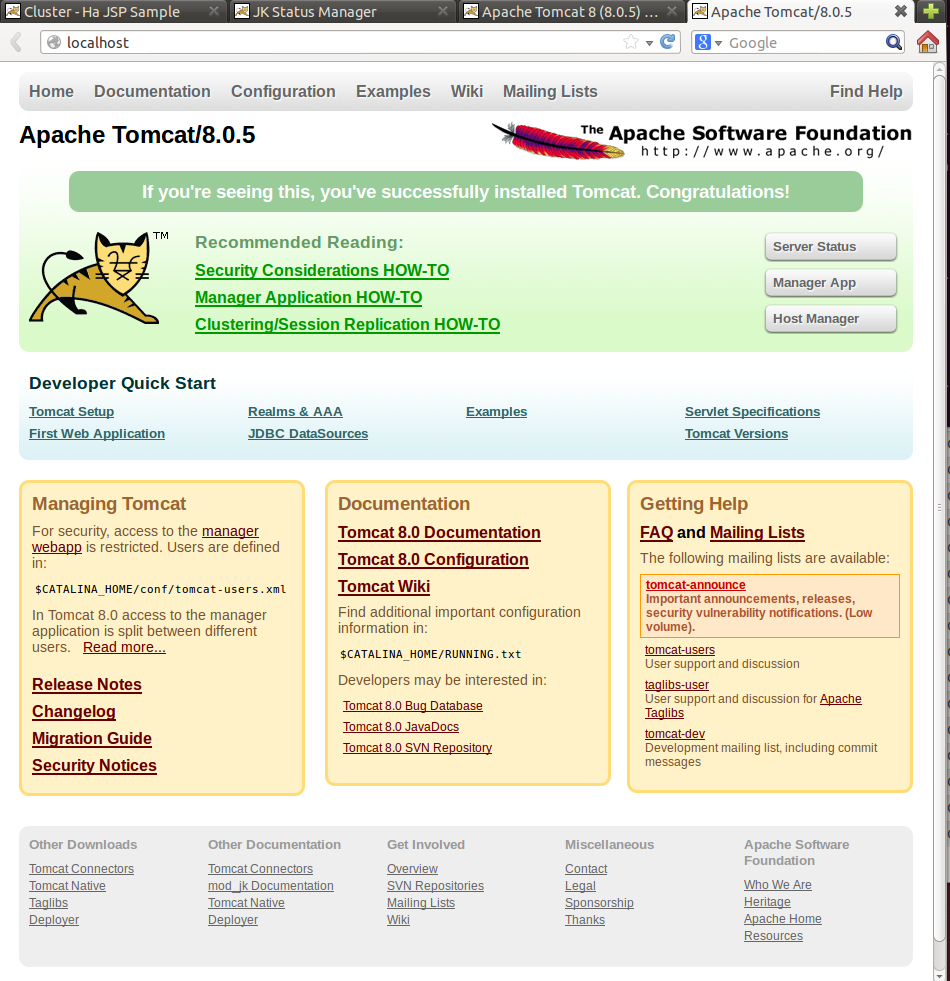Open the Realms & AAA link
Screen dimensions: 950x981
tap(295, 412)
